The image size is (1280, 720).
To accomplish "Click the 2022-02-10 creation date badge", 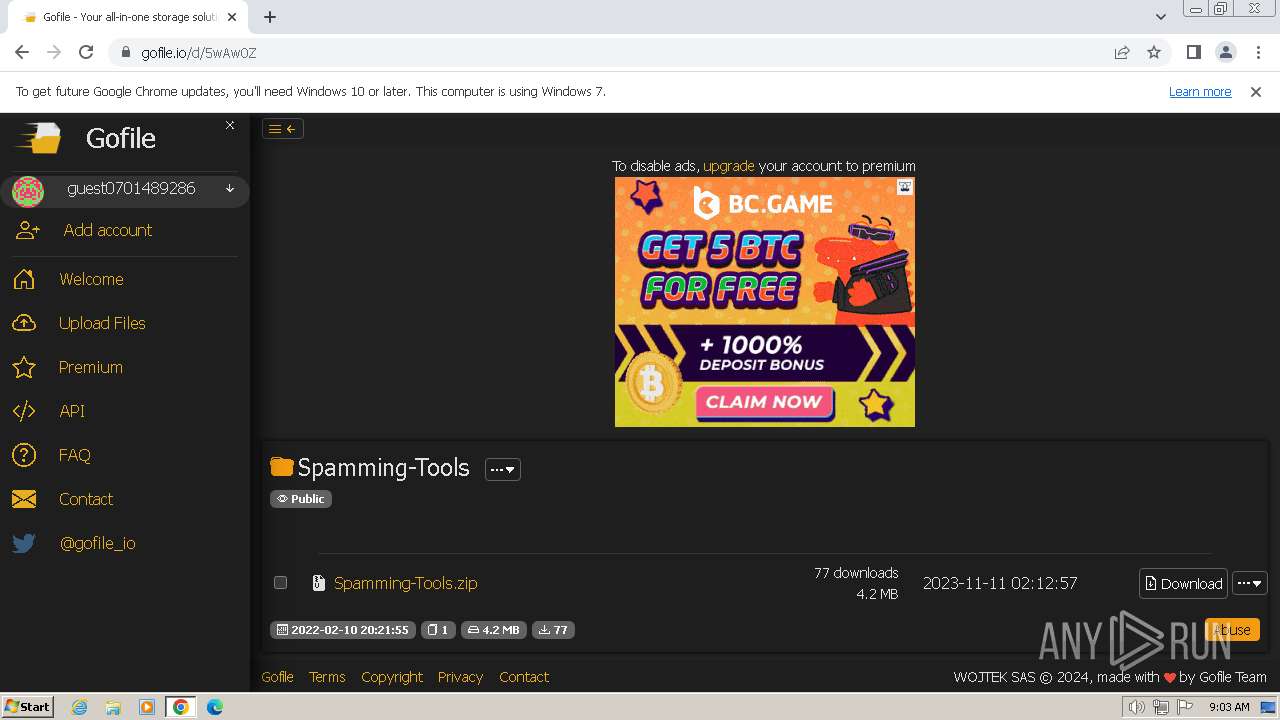I will [343, 630].
